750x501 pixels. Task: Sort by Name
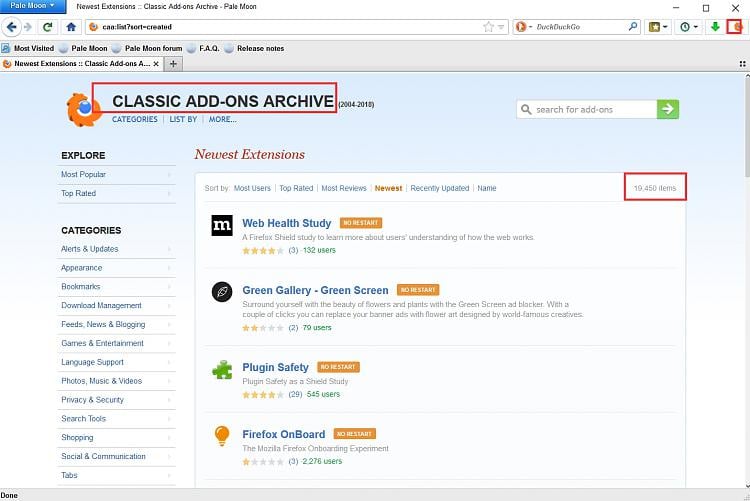click(486, 188)
